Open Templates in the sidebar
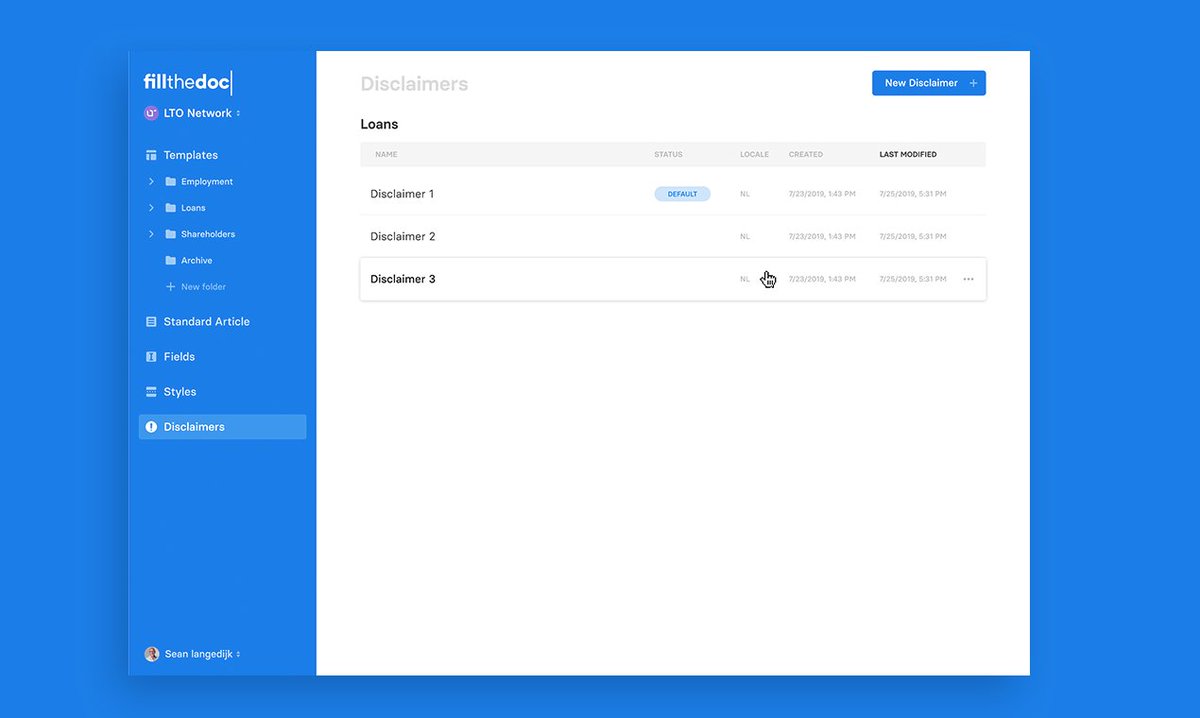Viewport: 1200px width, 718px height. 191,155
